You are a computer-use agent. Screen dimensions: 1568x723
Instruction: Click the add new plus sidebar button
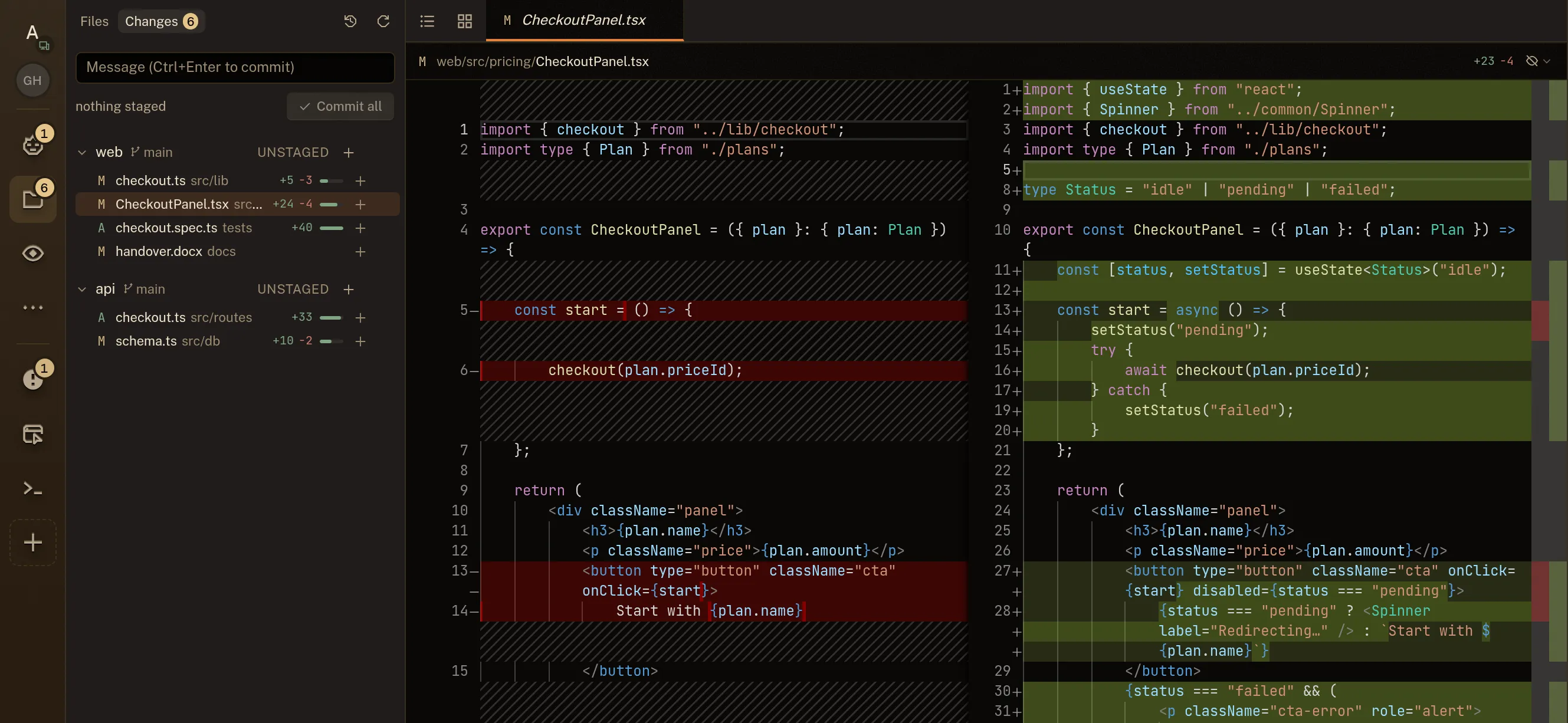point(33,543)
